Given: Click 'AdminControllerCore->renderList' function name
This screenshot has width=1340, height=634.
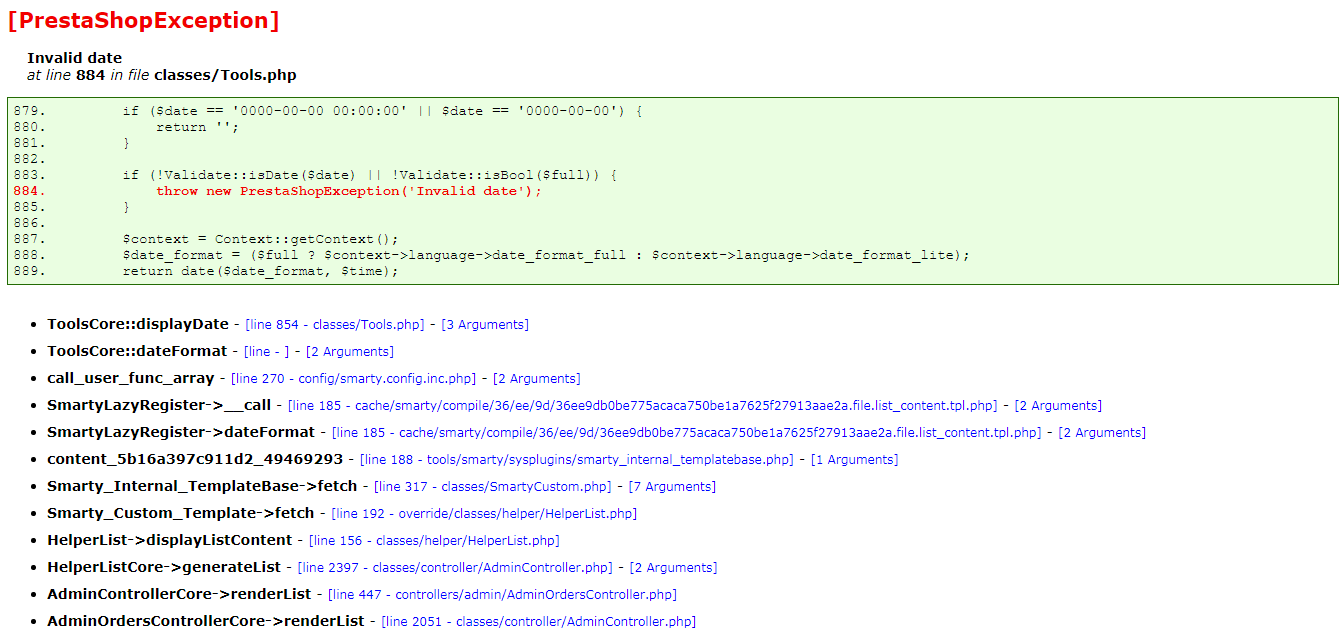Looking at the screenshot, I should (179, 595).
